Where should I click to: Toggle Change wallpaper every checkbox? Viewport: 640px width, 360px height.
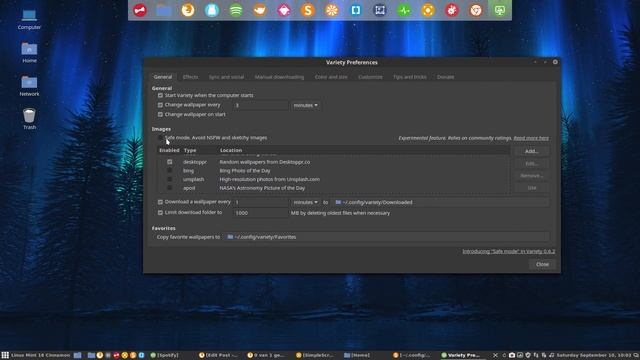160,105
